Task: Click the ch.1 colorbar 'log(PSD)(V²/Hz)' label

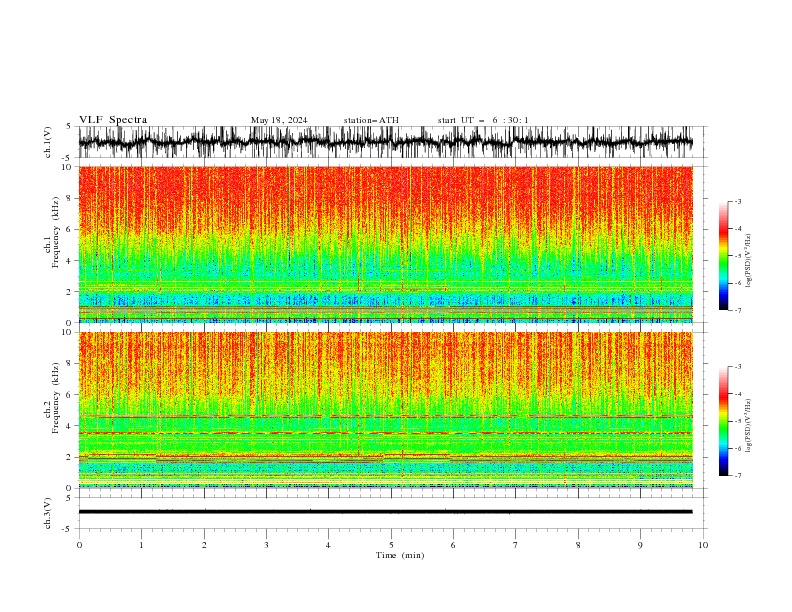Action: 749,261
